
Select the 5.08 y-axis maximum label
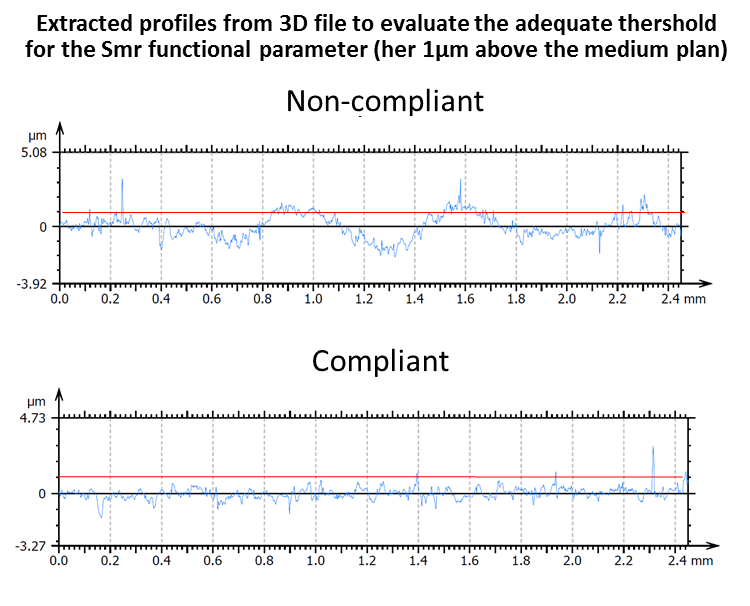coord(33,154)
